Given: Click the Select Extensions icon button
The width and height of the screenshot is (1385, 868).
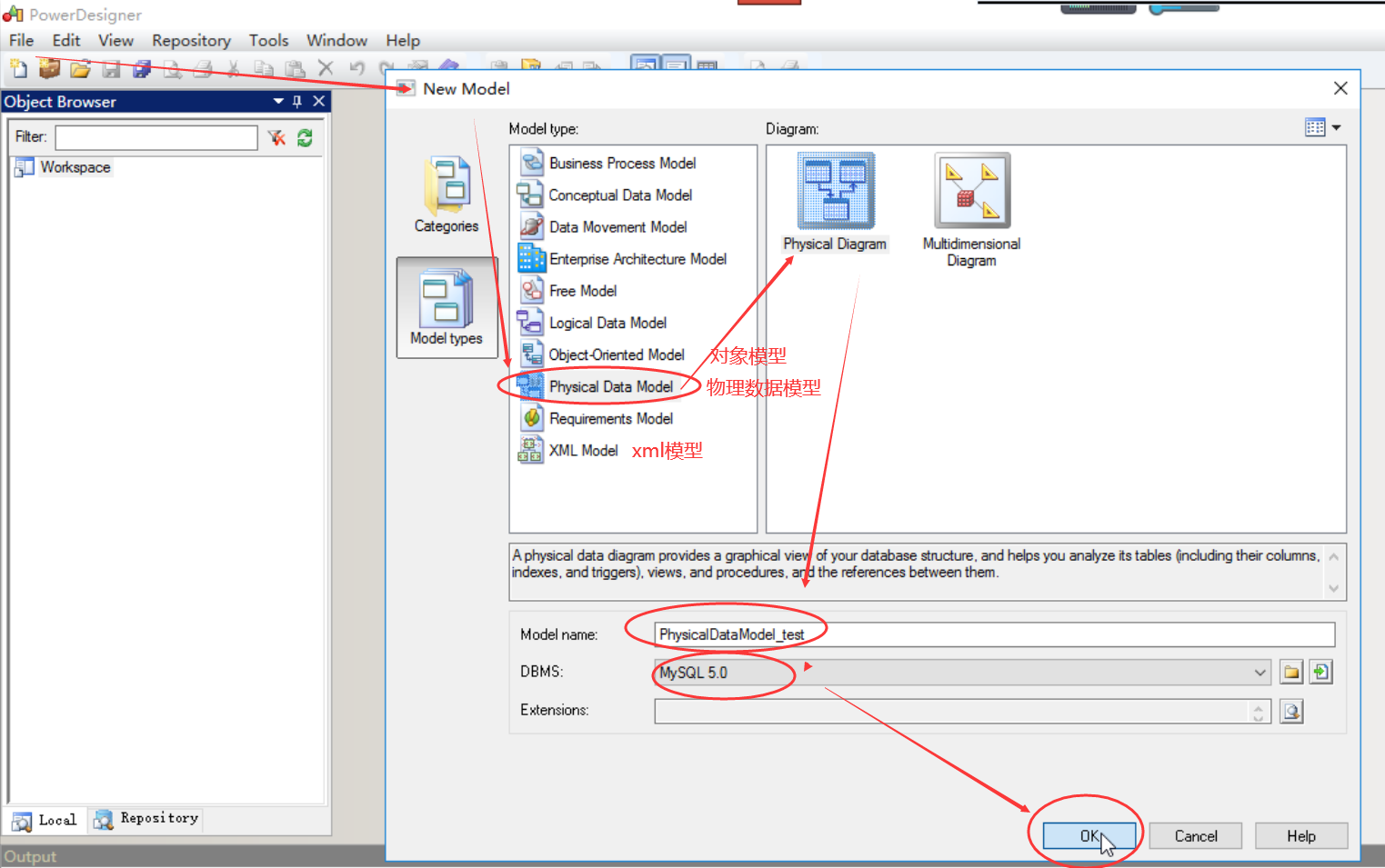Looking at the screenshot, I should (x=1291, y=712).
